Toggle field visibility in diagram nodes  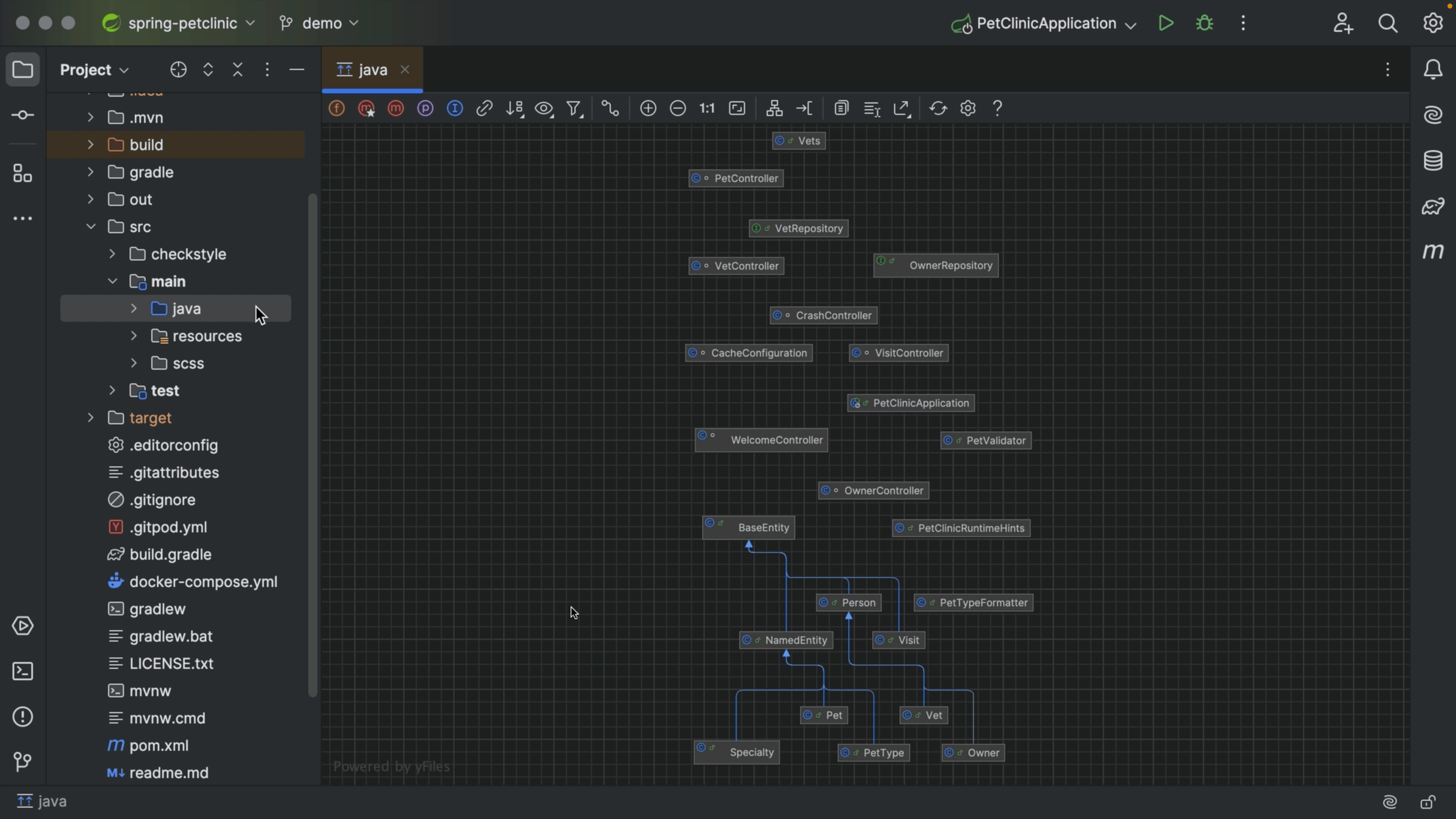[x=336, y=108]
